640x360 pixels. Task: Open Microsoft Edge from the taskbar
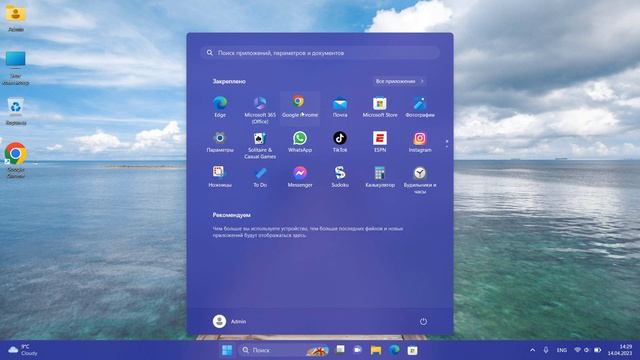(x=394, y=350)
